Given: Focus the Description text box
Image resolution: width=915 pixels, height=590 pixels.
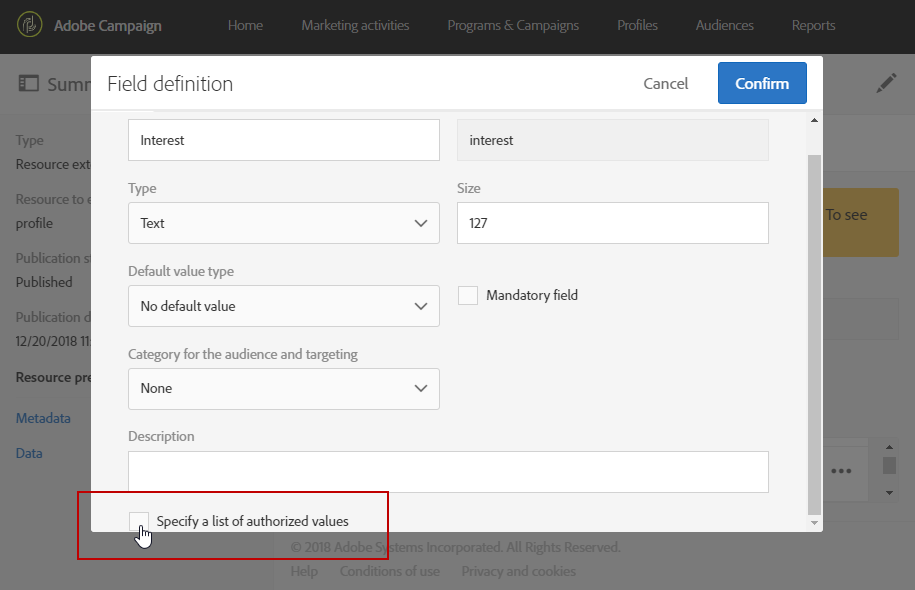Looking at the screenshot, I should click(x=448, y=472).
